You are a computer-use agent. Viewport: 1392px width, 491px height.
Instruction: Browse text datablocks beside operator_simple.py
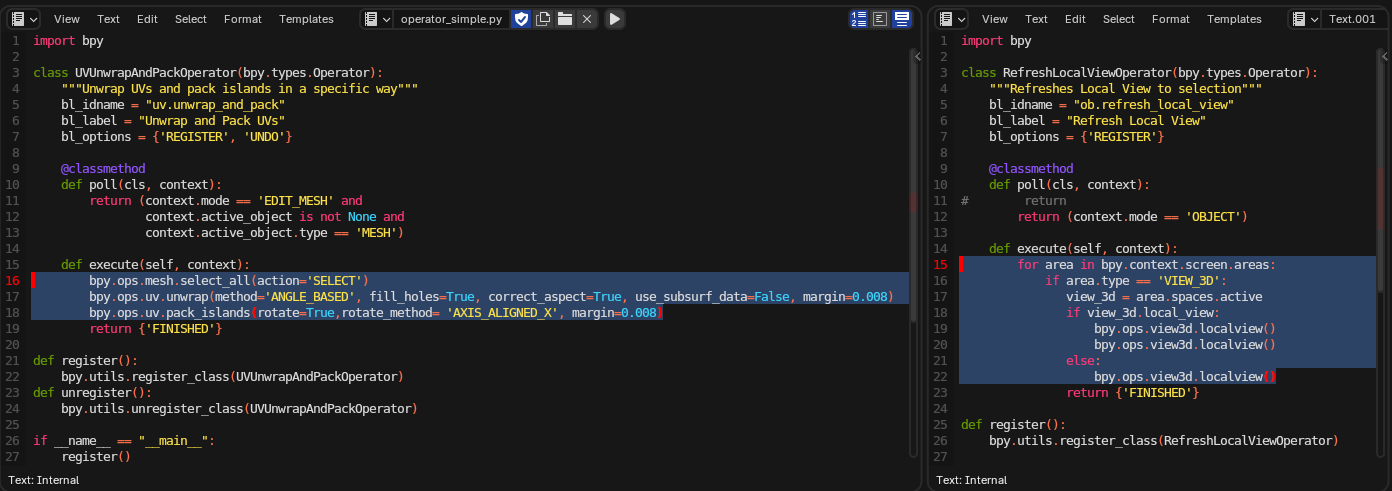[377, 19]
